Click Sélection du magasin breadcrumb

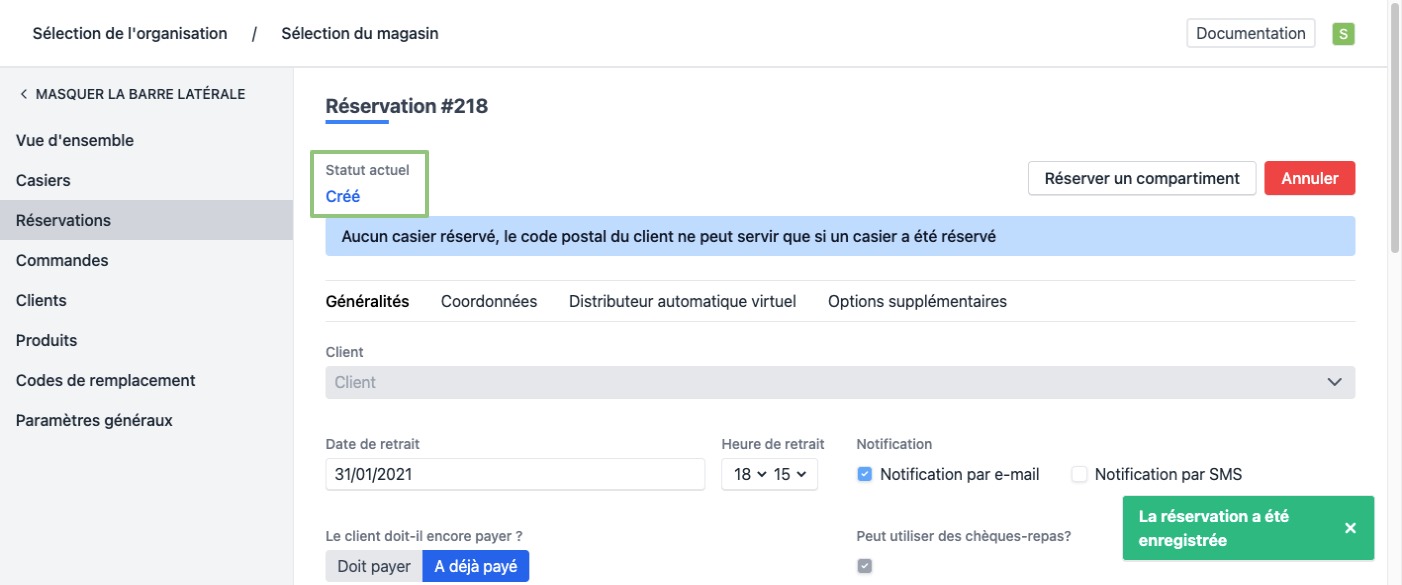(x=359, y=33)
